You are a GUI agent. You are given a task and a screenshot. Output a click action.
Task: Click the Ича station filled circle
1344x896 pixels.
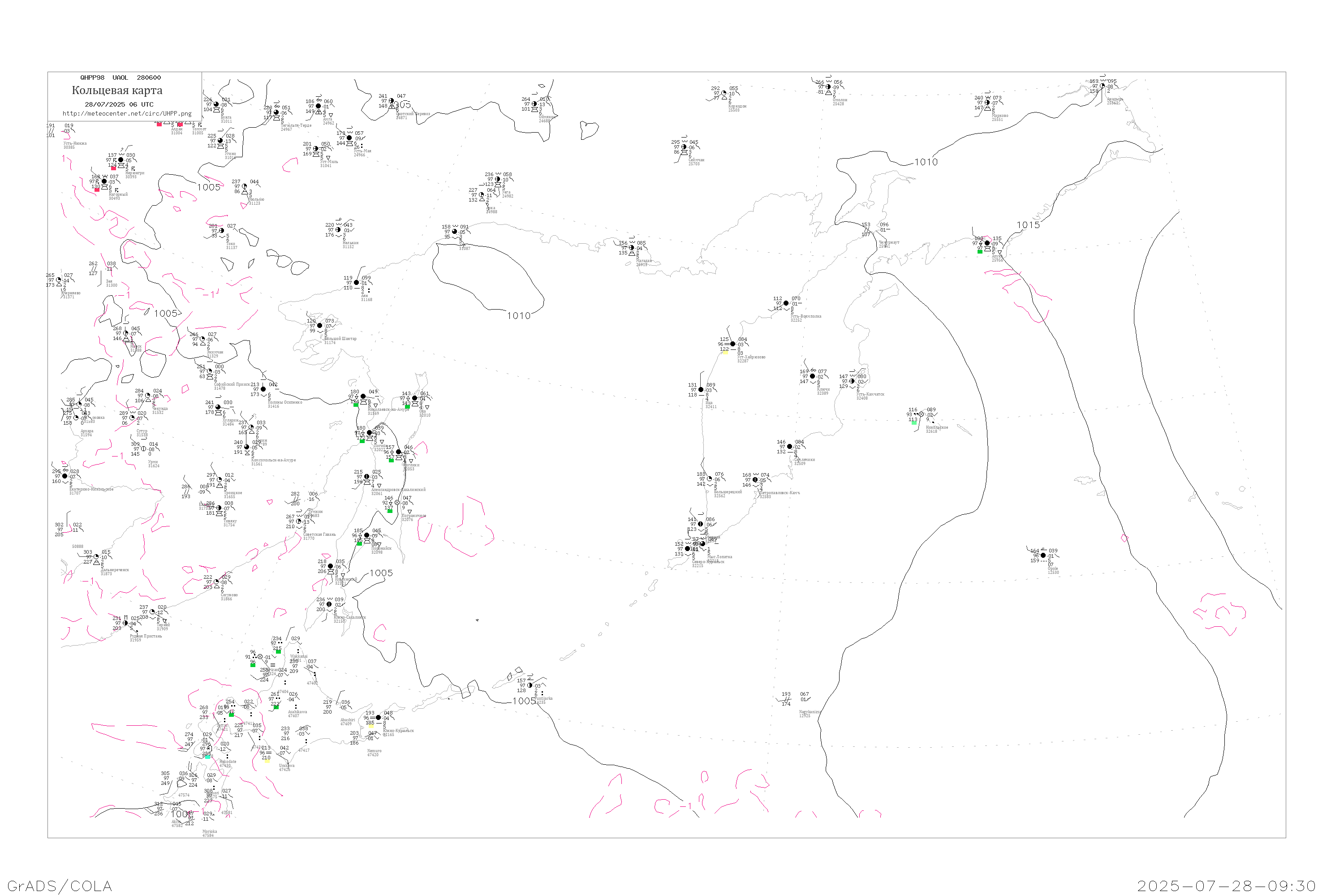click(701, 390)
